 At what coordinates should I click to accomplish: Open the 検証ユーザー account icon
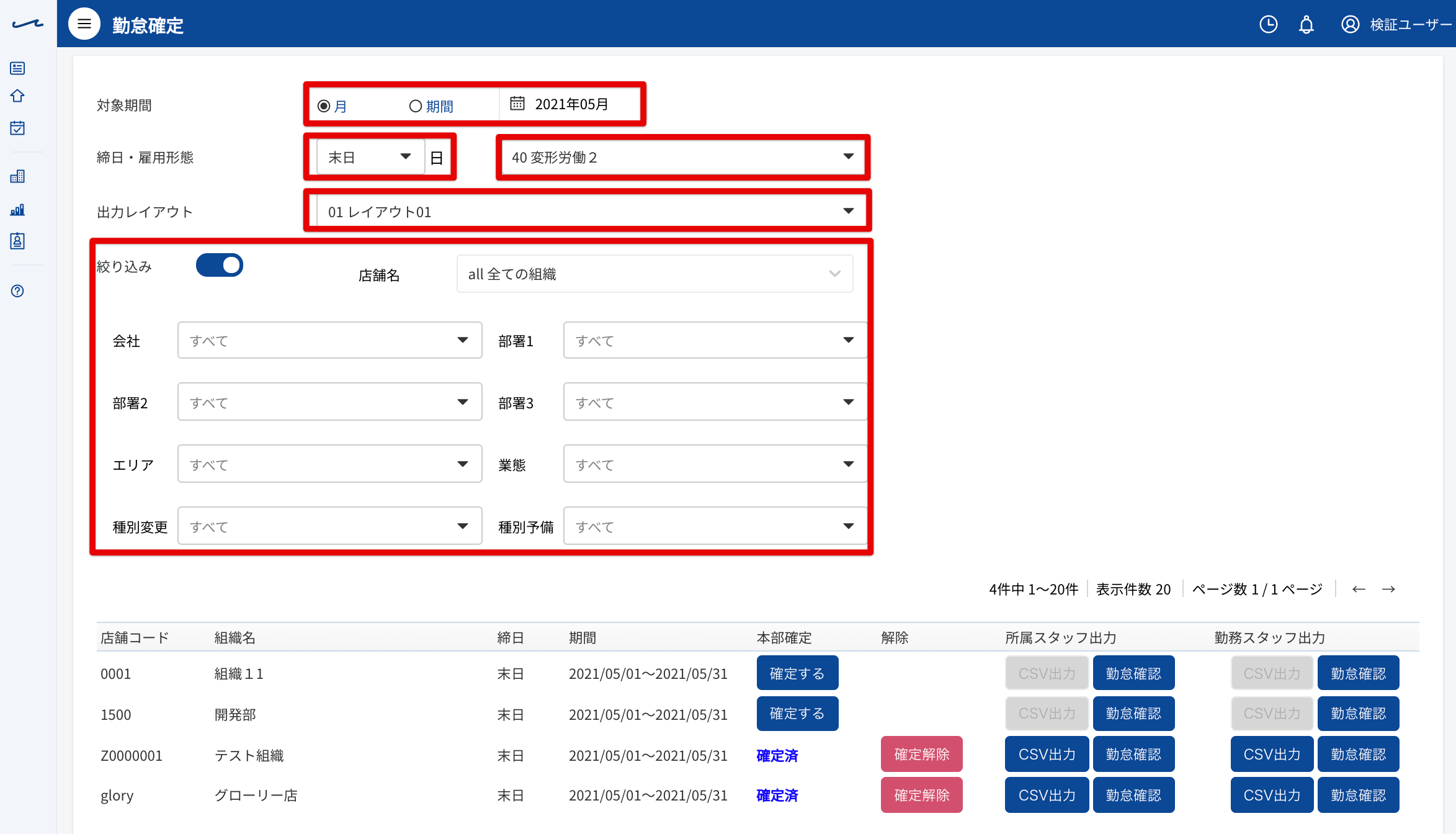1350,24
